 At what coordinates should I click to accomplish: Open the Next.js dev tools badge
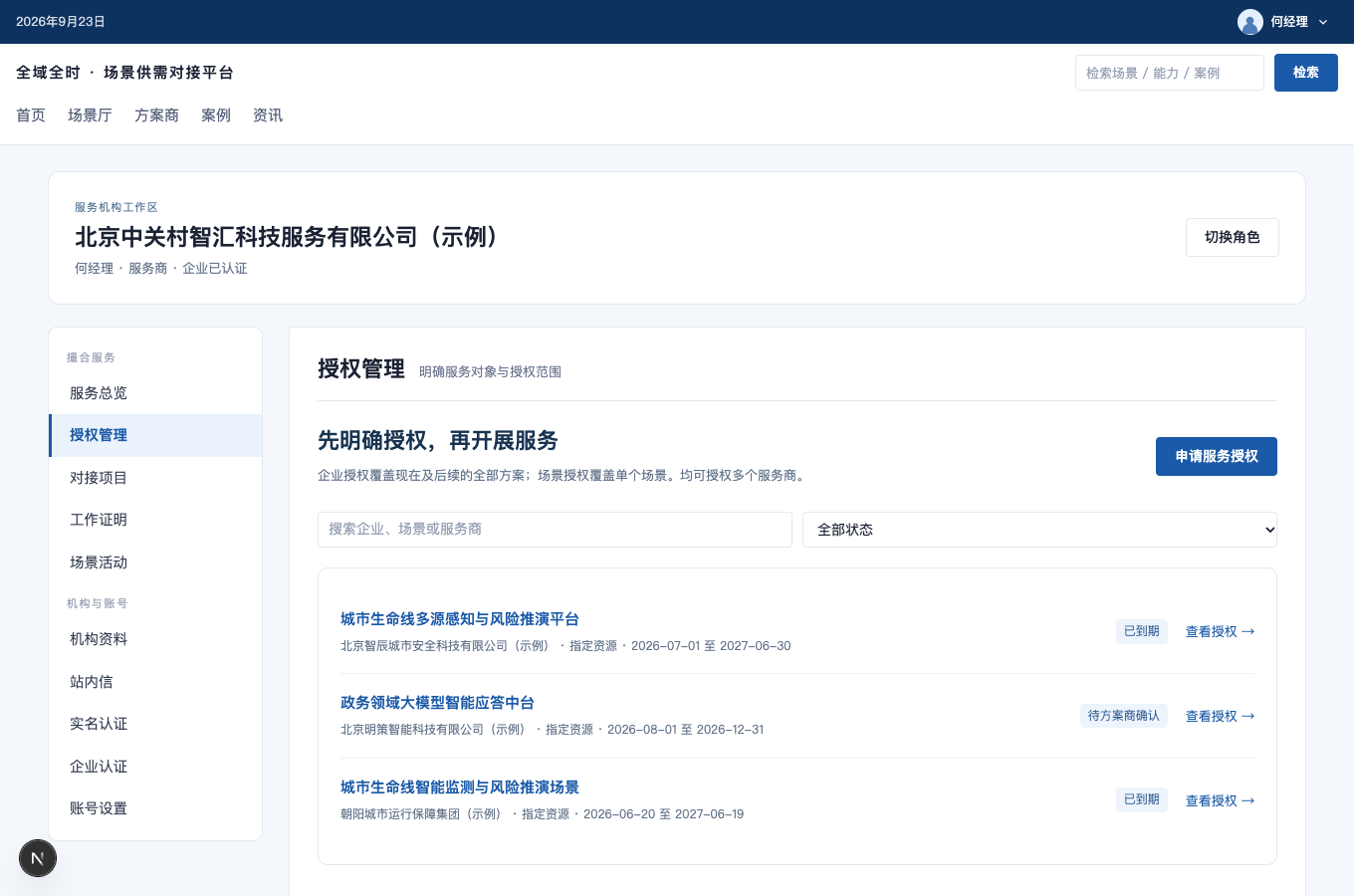point(38,858)
